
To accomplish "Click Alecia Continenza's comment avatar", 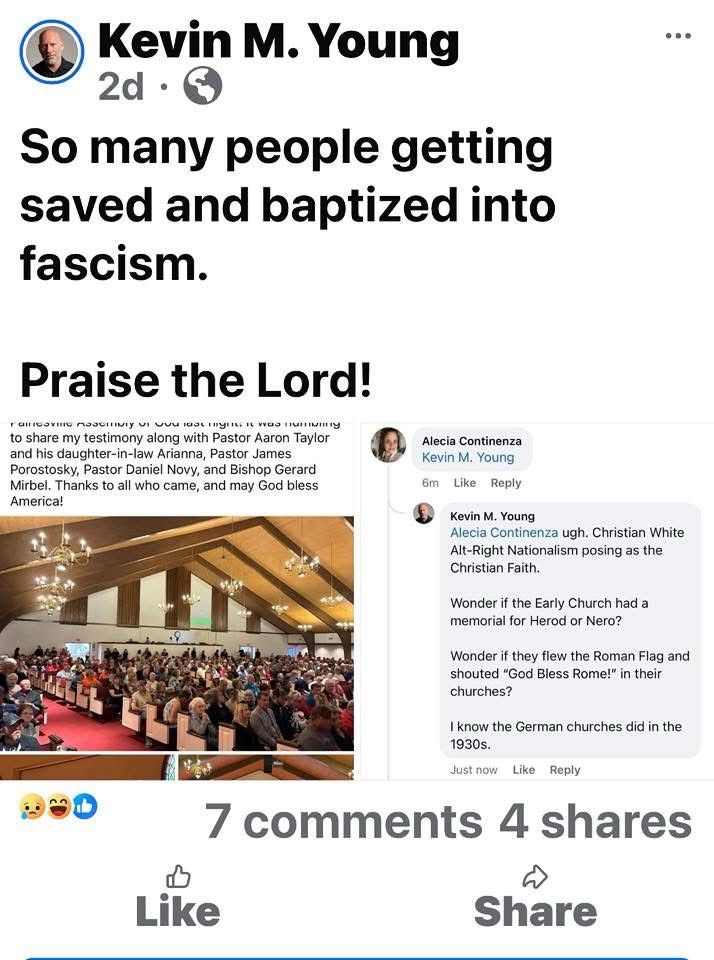I will click(x=388, y=445).
